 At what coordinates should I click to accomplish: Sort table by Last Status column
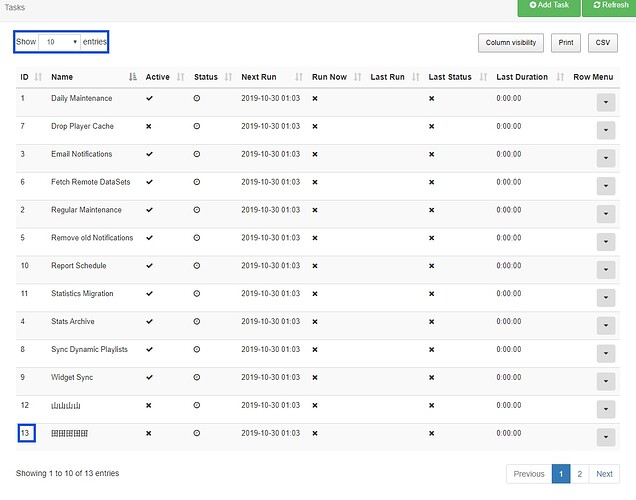(458, 77)
